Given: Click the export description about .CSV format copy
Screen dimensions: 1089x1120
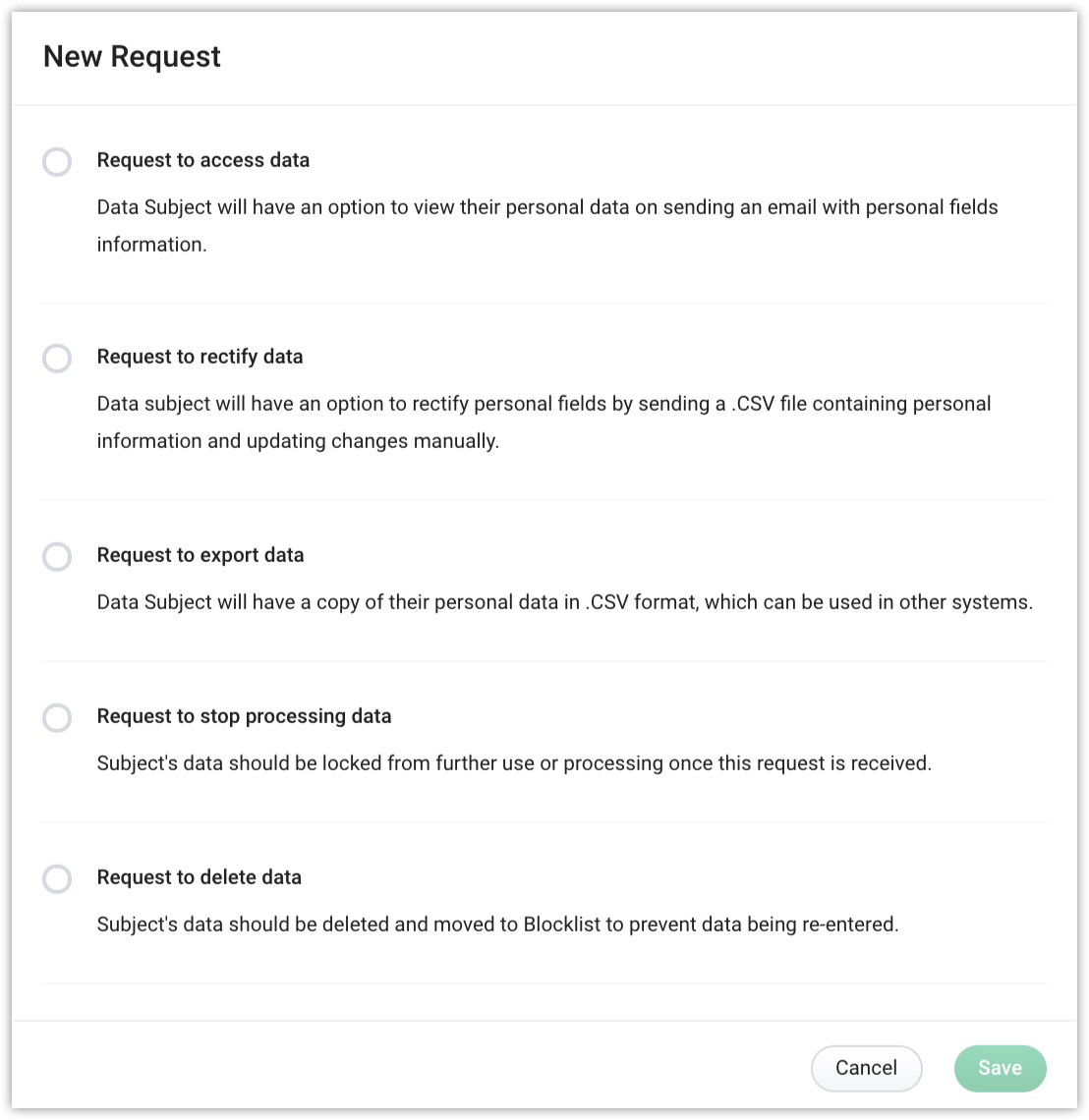Looking at the screenshot, I should click(x=564, y=602).
